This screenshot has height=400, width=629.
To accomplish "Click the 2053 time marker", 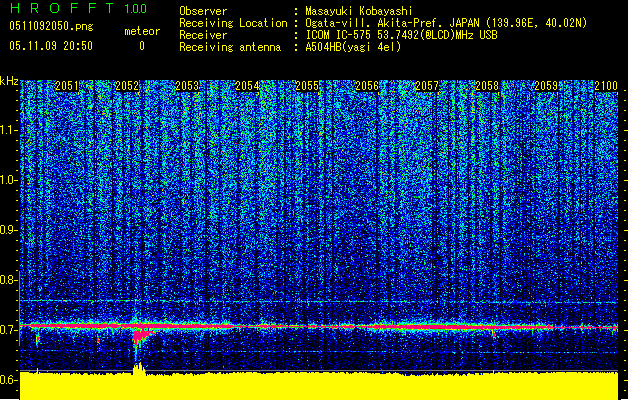I will (x=187, y=86).
